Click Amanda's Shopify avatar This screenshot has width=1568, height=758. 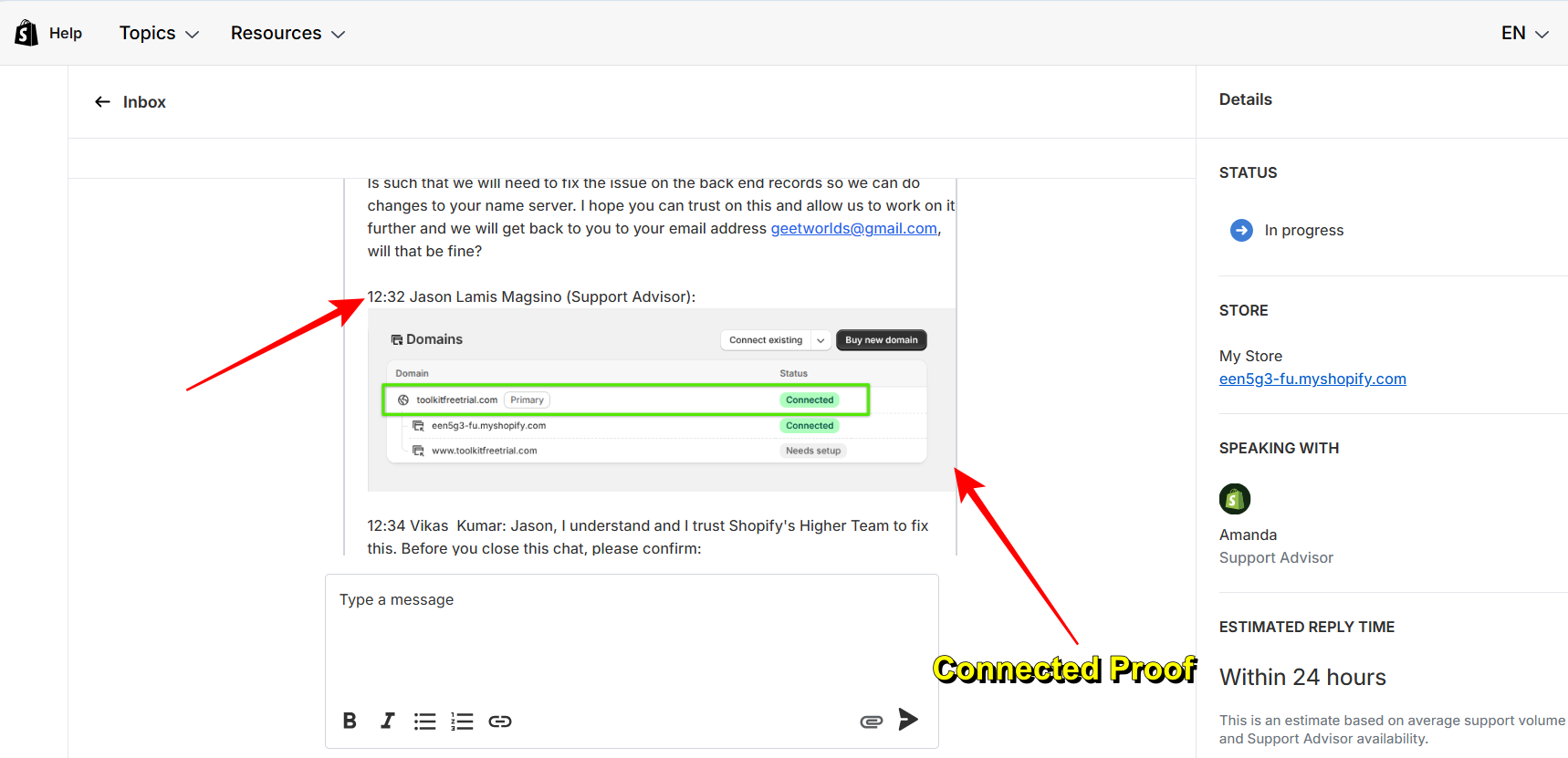click(x=1235, y=499)
